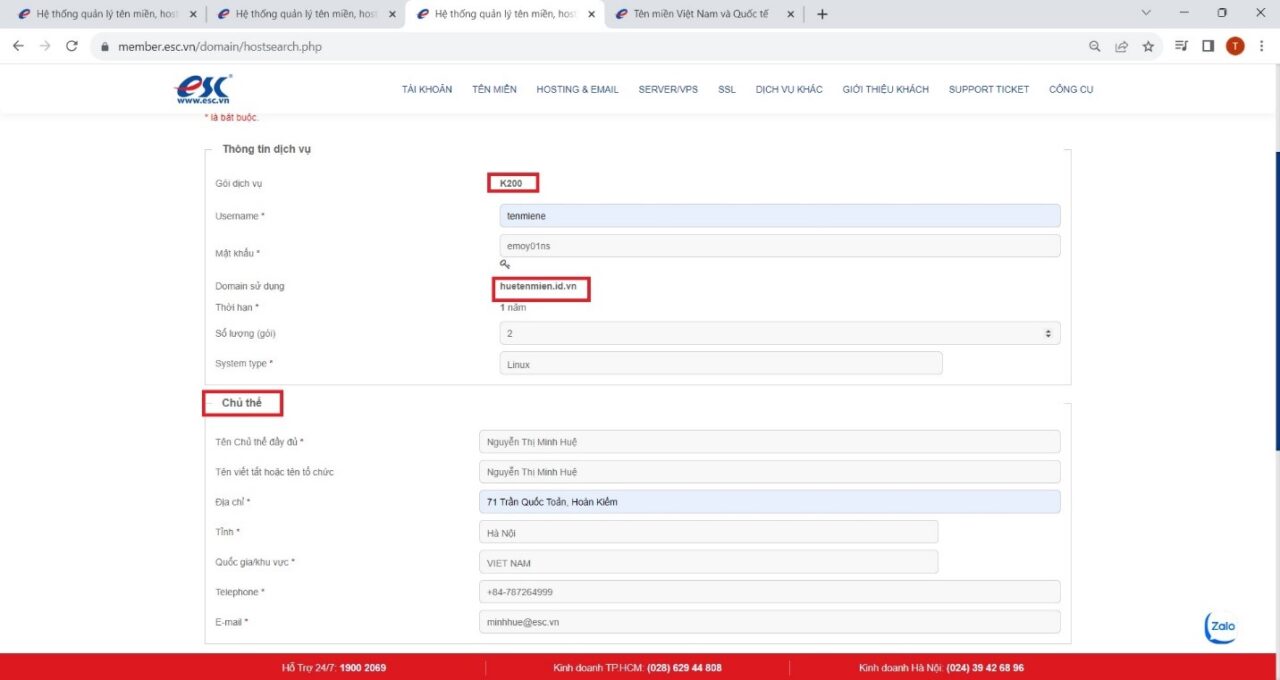Open the SUPPORT TICKET menu

[x=989, y=90]
